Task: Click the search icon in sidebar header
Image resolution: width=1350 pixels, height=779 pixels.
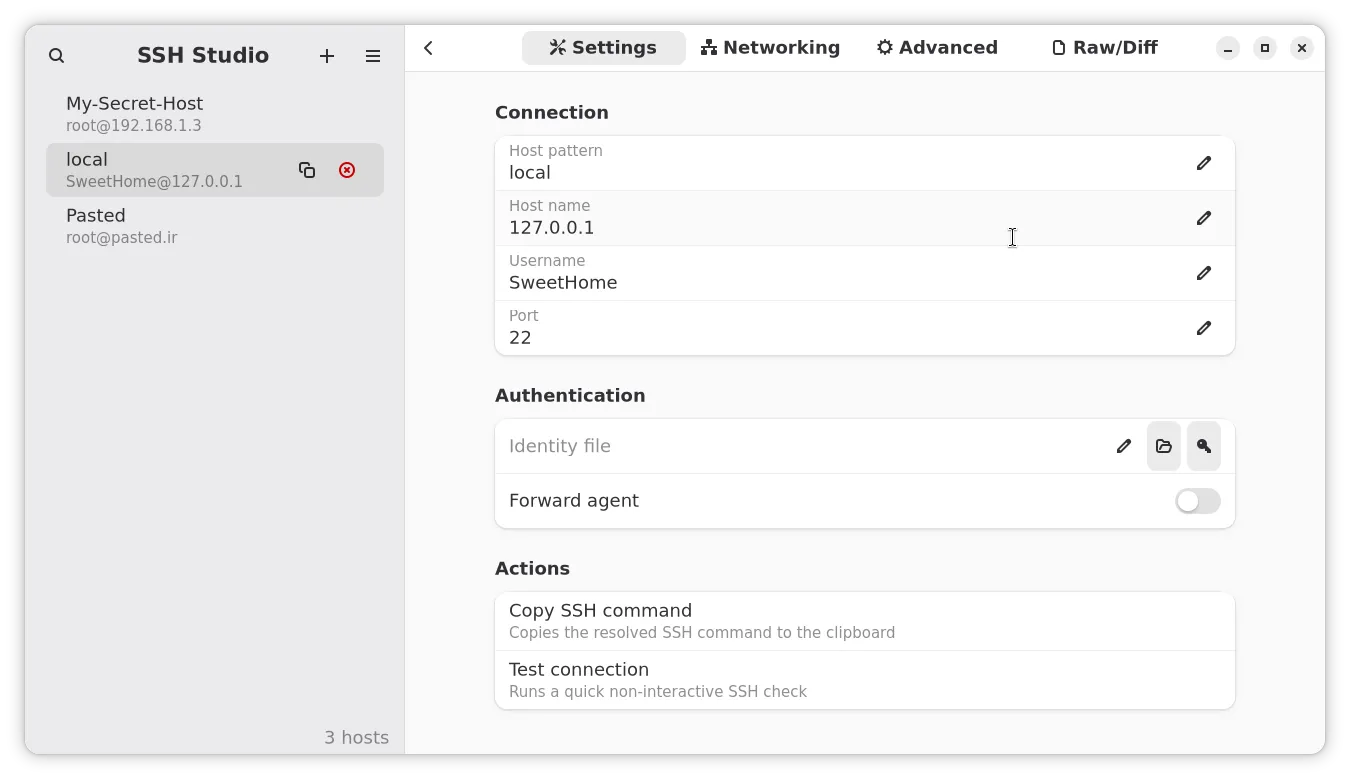Action: pyautogui.click(x=57, y=56)
